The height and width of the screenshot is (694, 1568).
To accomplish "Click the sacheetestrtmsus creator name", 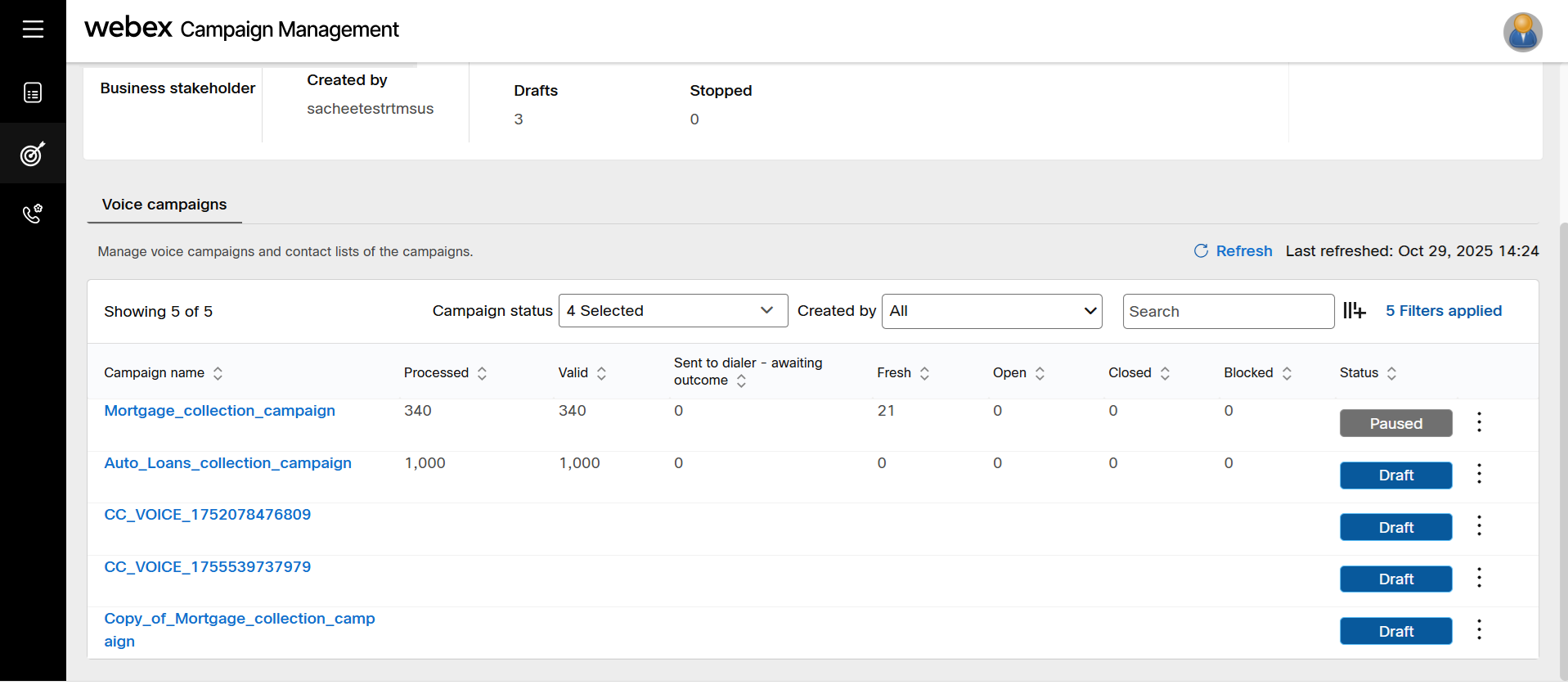I will point(371,109).
